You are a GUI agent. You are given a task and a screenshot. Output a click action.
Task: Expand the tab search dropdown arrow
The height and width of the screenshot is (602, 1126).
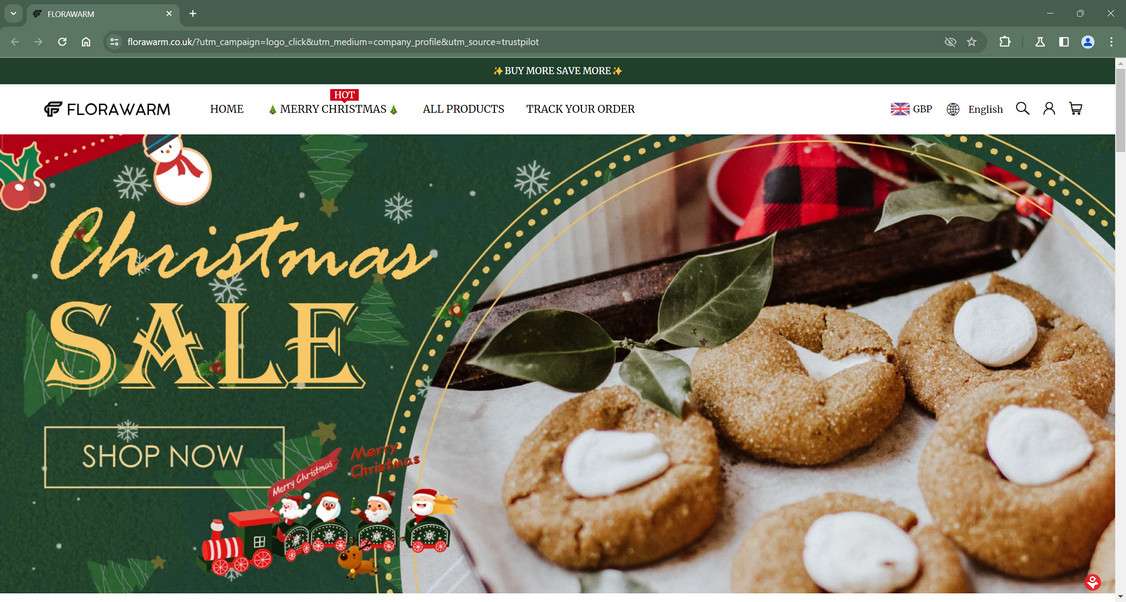click(13, 13)
